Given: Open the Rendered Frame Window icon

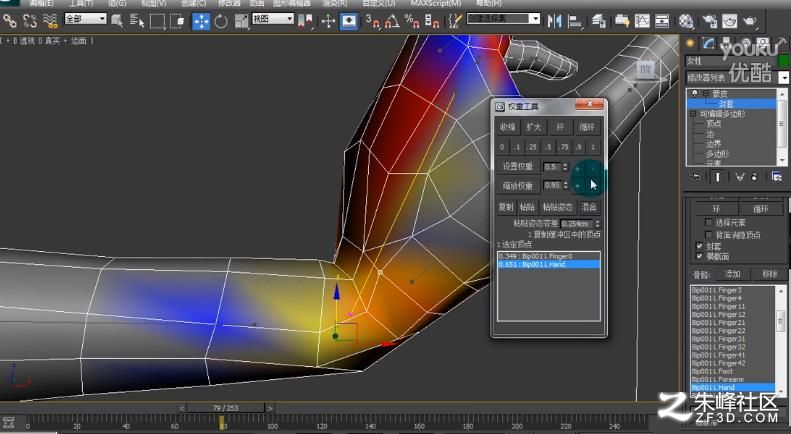Looking at the screenshot, I should [x=729, y=21].
